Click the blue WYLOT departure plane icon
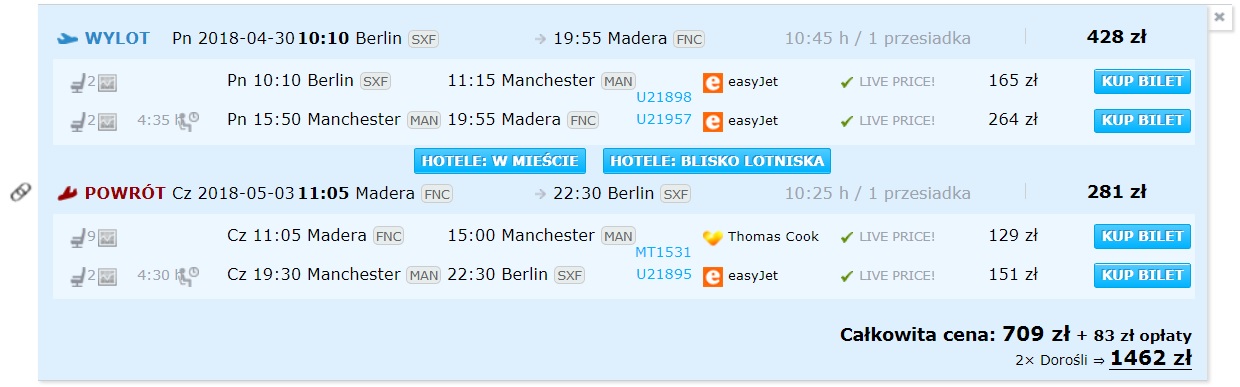The width and height of the screenshot is (1240, 387). coord(67,39)
